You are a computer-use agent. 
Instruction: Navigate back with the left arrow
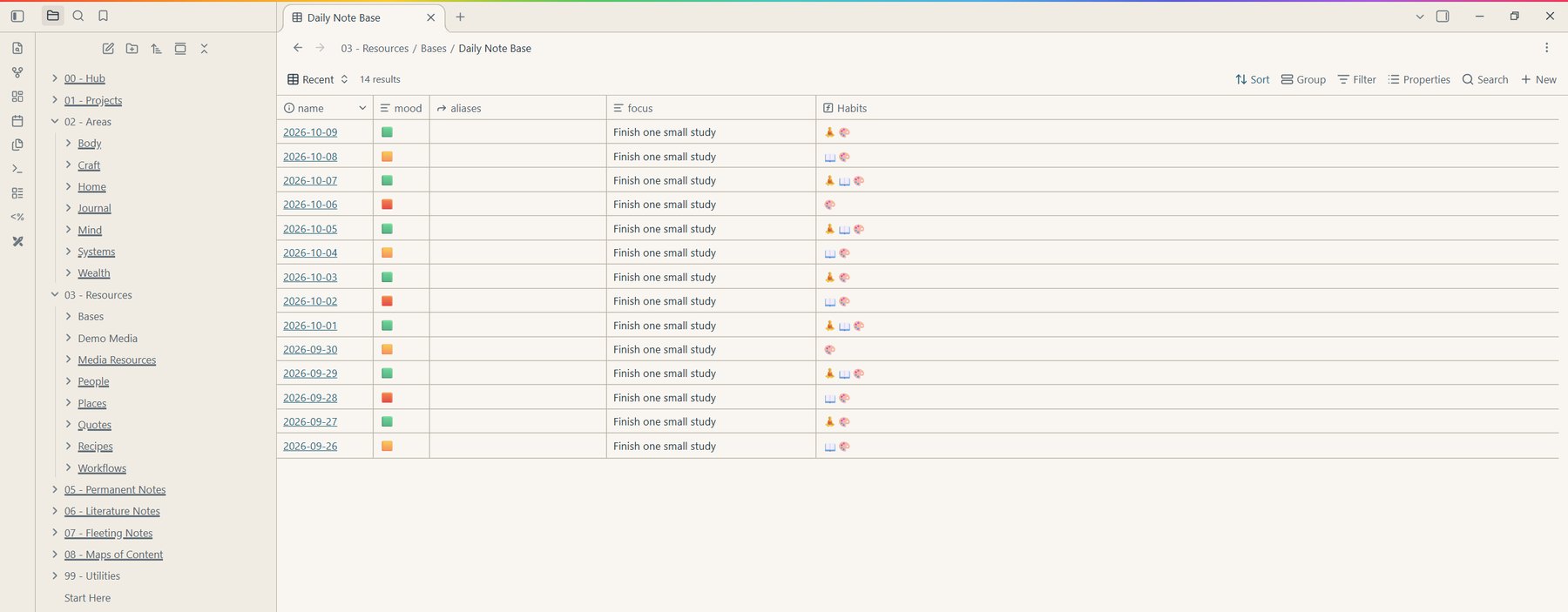[x=298, y=48]
